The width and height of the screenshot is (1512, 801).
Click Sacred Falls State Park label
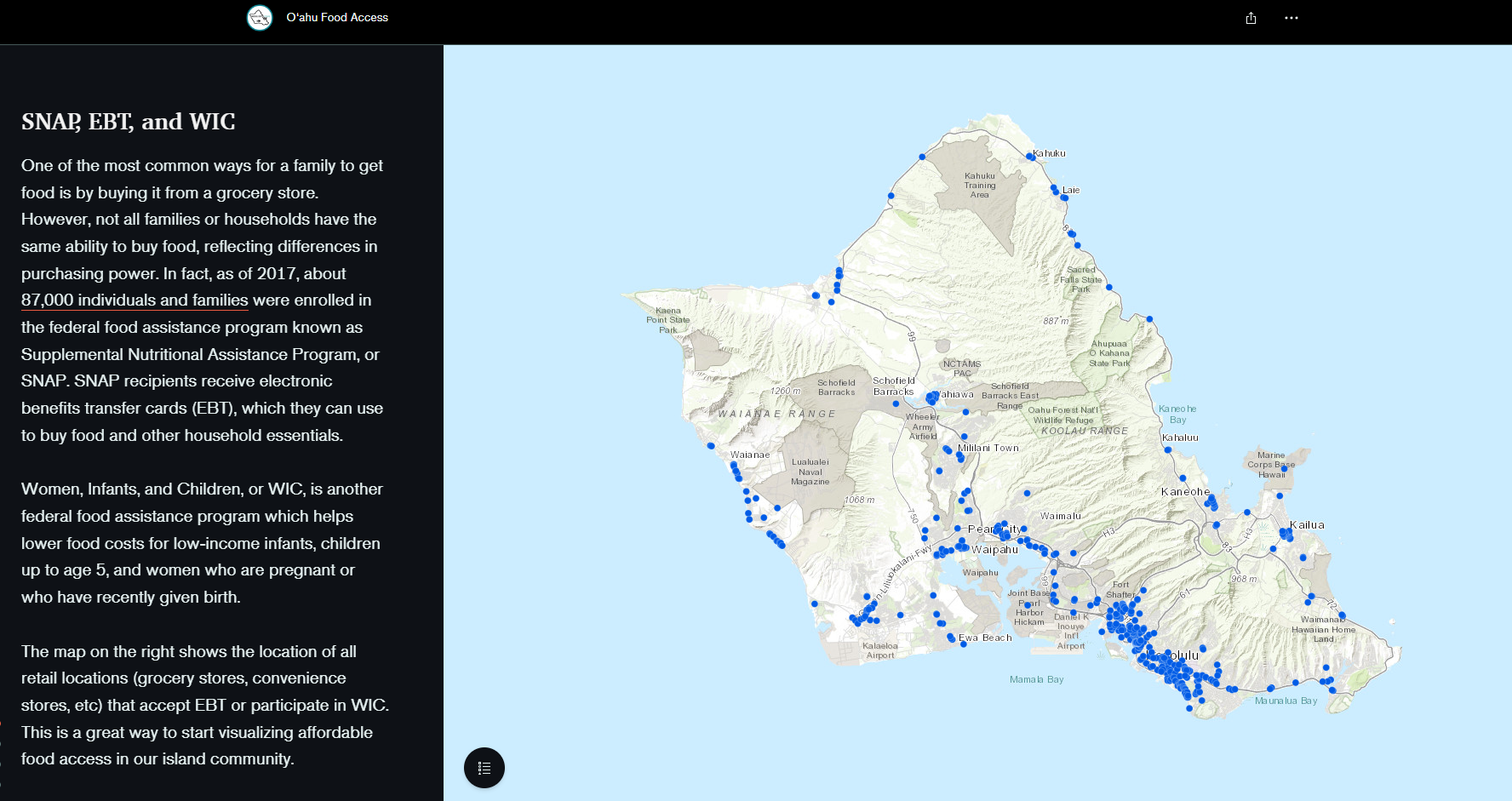point(1081,279)
